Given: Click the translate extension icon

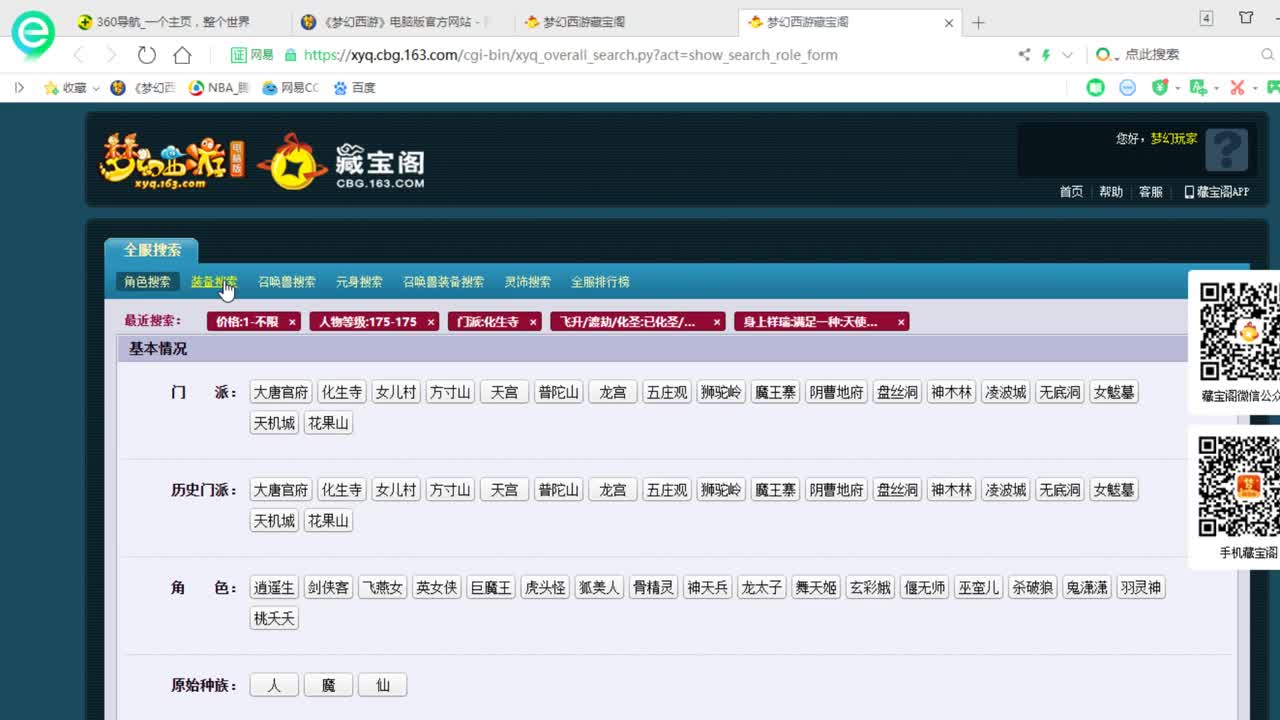Looking at the screenshot, I should click(x=1198, y=88).
